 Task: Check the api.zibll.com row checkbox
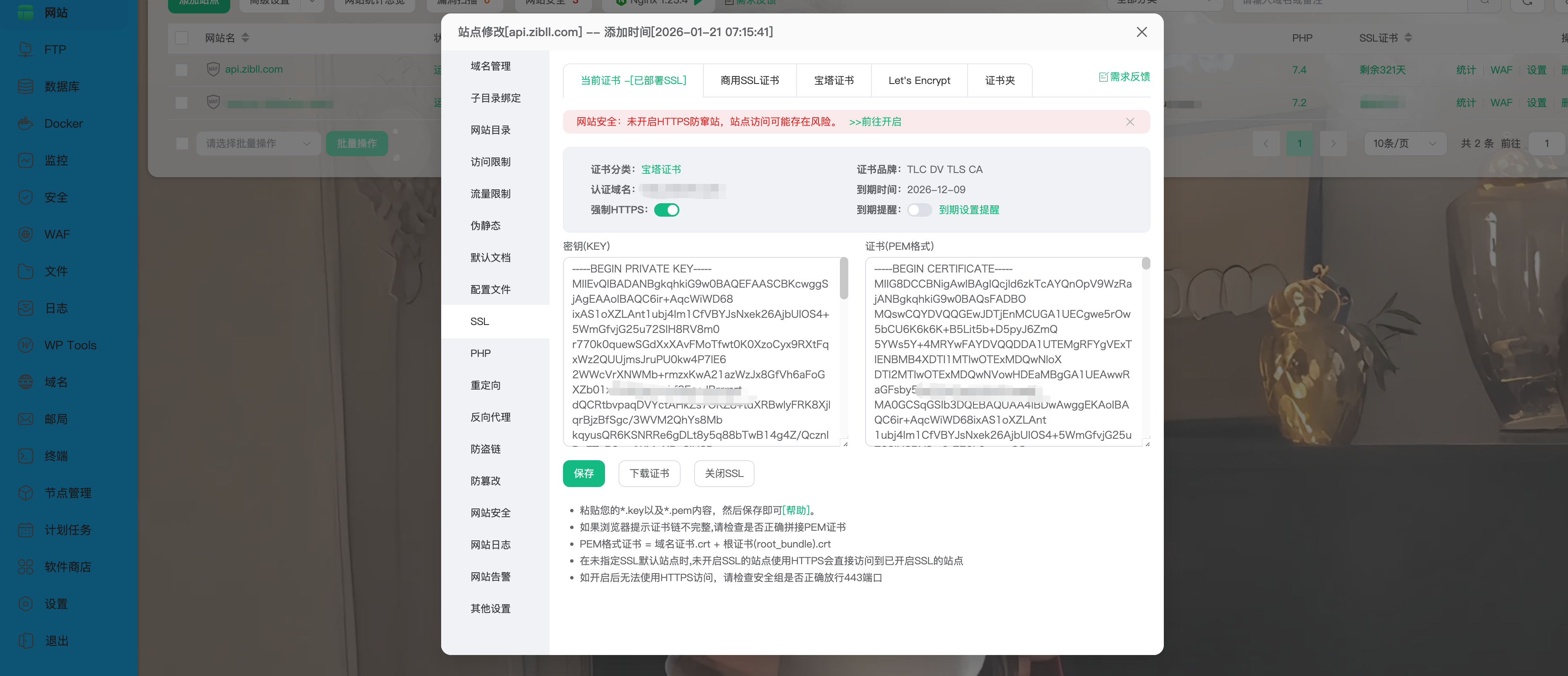tap(182, 70)
